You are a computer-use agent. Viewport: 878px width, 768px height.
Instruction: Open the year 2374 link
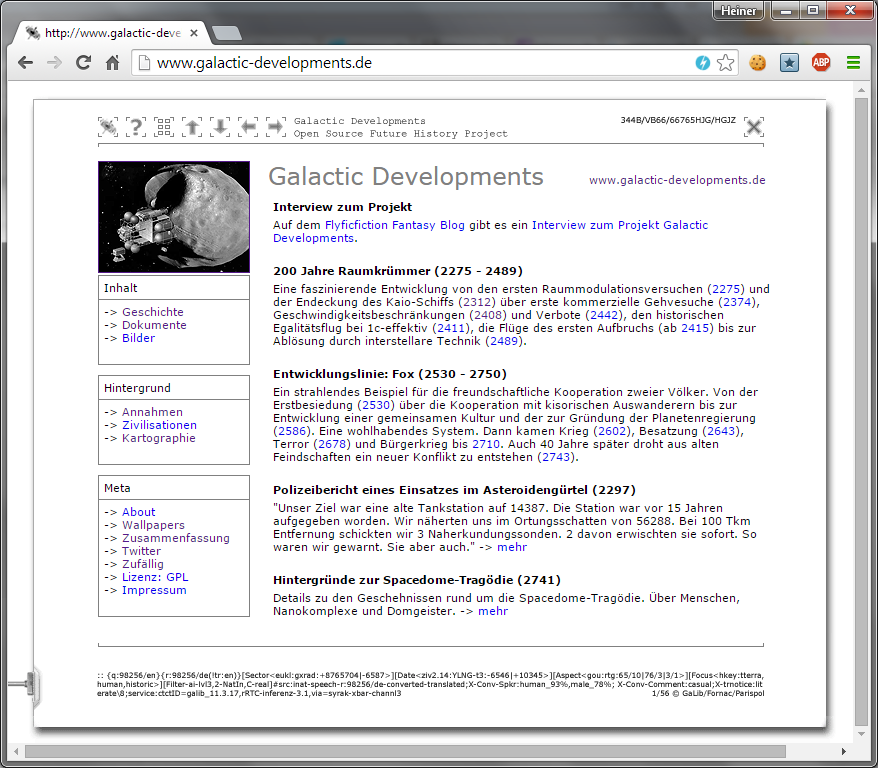736,302
